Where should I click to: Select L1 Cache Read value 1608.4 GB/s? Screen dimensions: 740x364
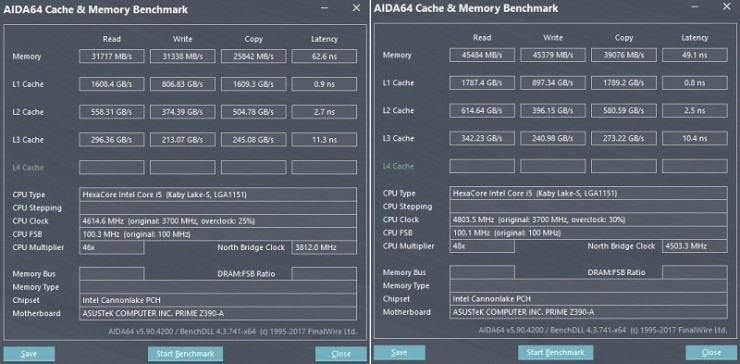coord(112,84)
